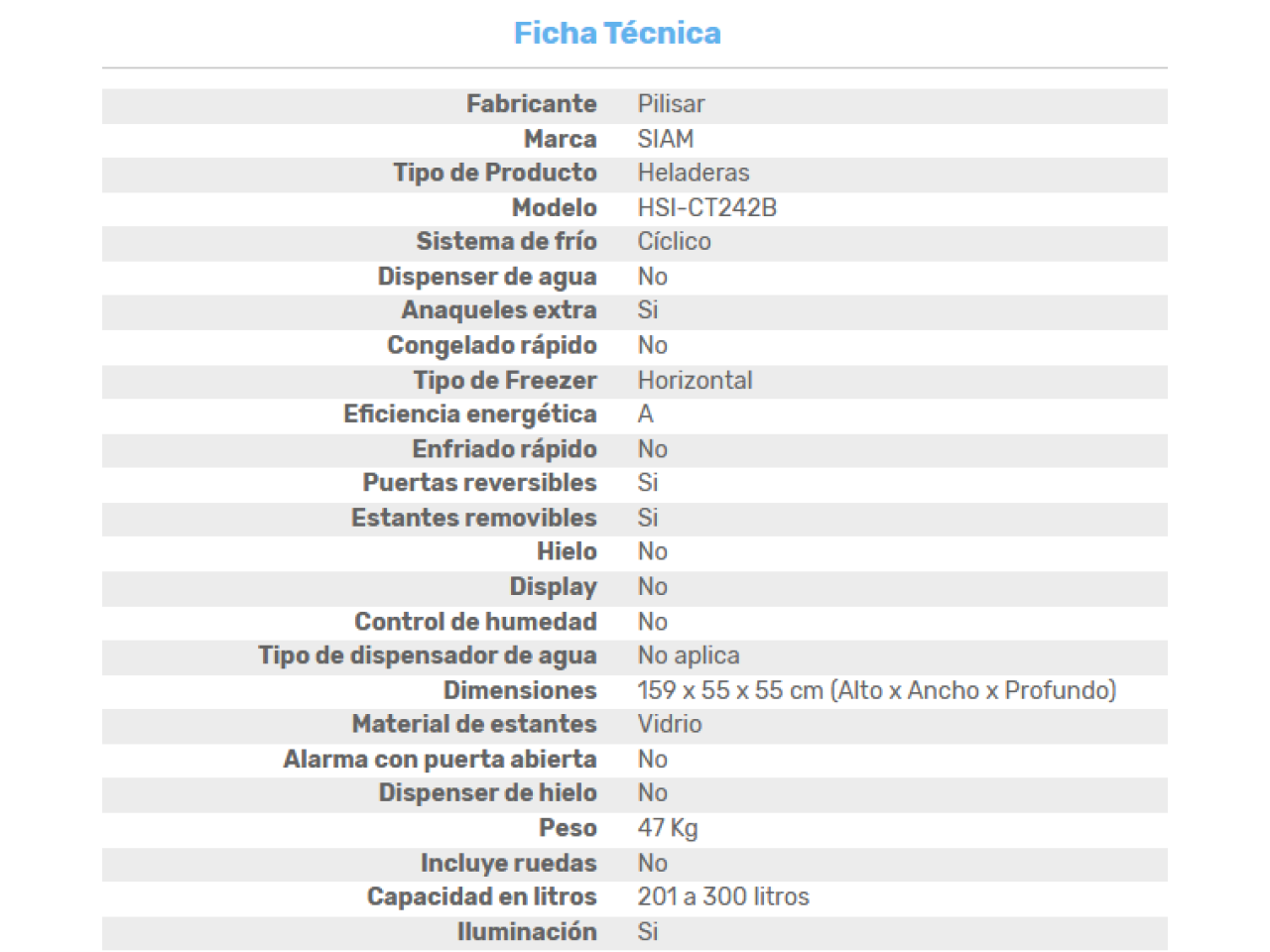The image size is (1270, 952).
Task: Click the No aplica value
Action: click(x=689, y=655)
